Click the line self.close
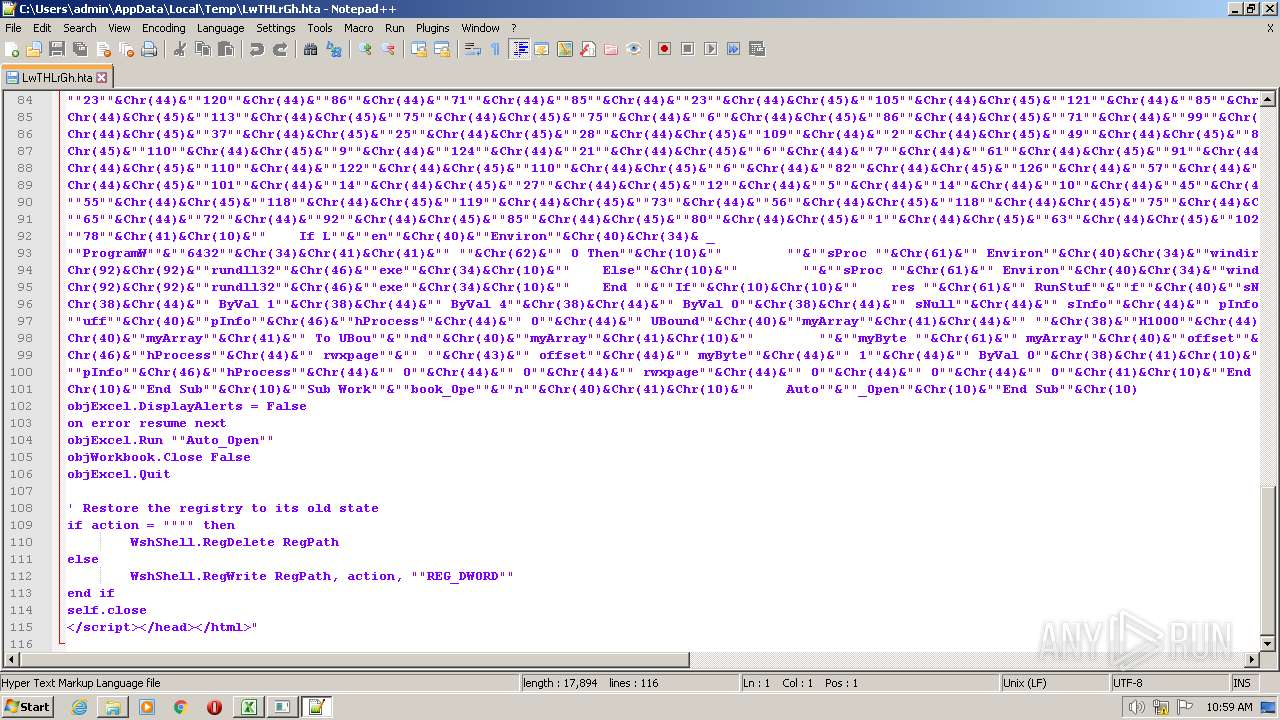 (107, 610)
